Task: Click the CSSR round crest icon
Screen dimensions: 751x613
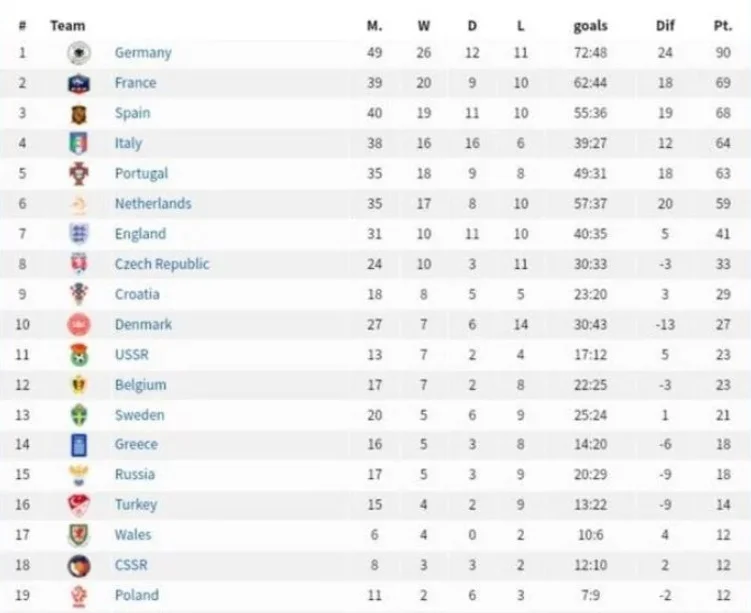Action: click(78, 565)
